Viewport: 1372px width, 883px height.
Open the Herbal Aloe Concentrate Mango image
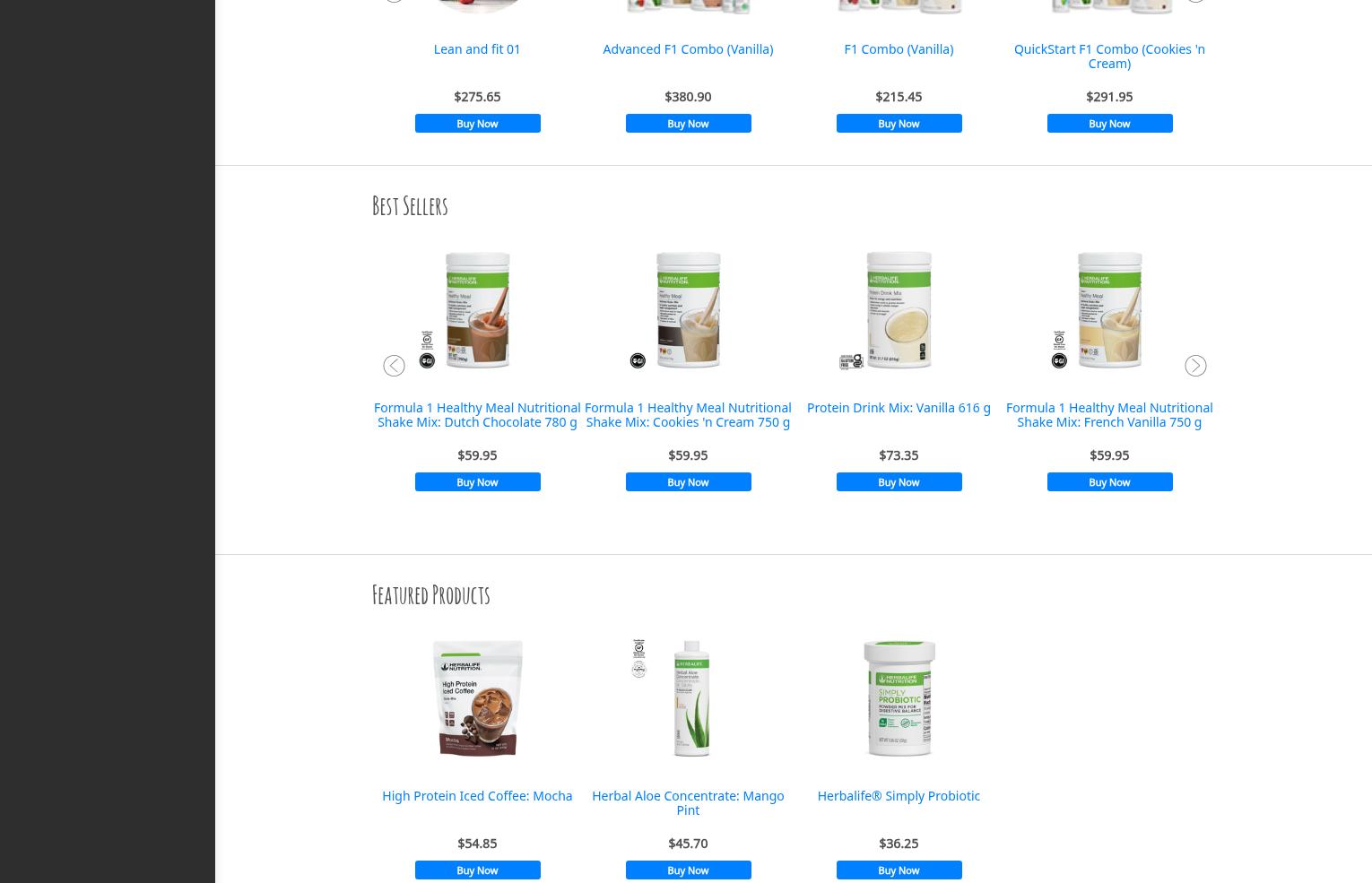(688, 698)
